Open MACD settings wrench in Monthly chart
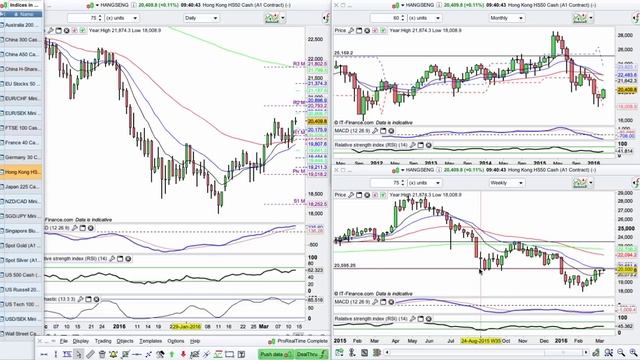Viewport: 640px width, 360px height. click(375, 131)
